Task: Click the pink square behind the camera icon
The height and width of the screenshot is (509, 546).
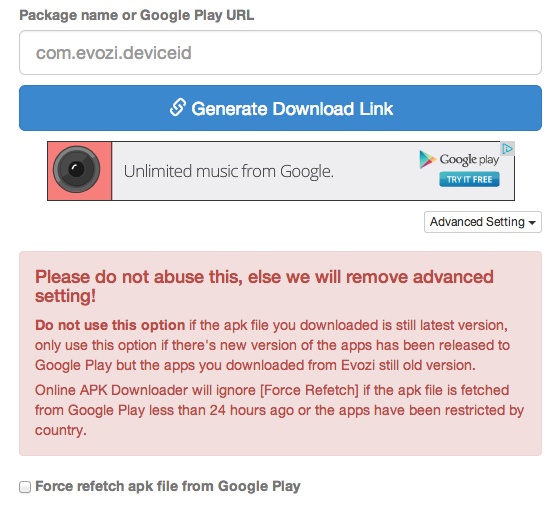Action: pos(79,171)
